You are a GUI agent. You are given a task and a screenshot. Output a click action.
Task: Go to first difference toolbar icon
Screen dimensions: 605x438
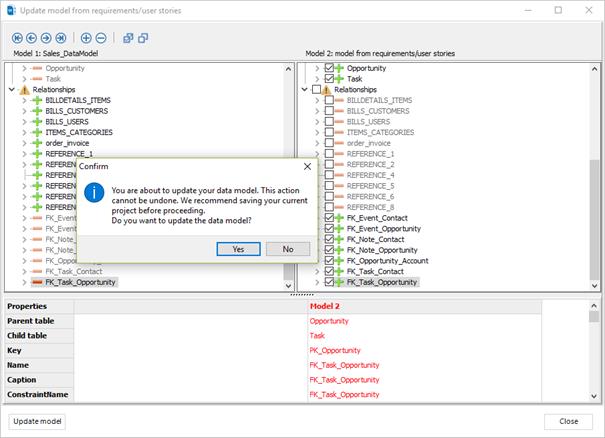tap(17, 38)
